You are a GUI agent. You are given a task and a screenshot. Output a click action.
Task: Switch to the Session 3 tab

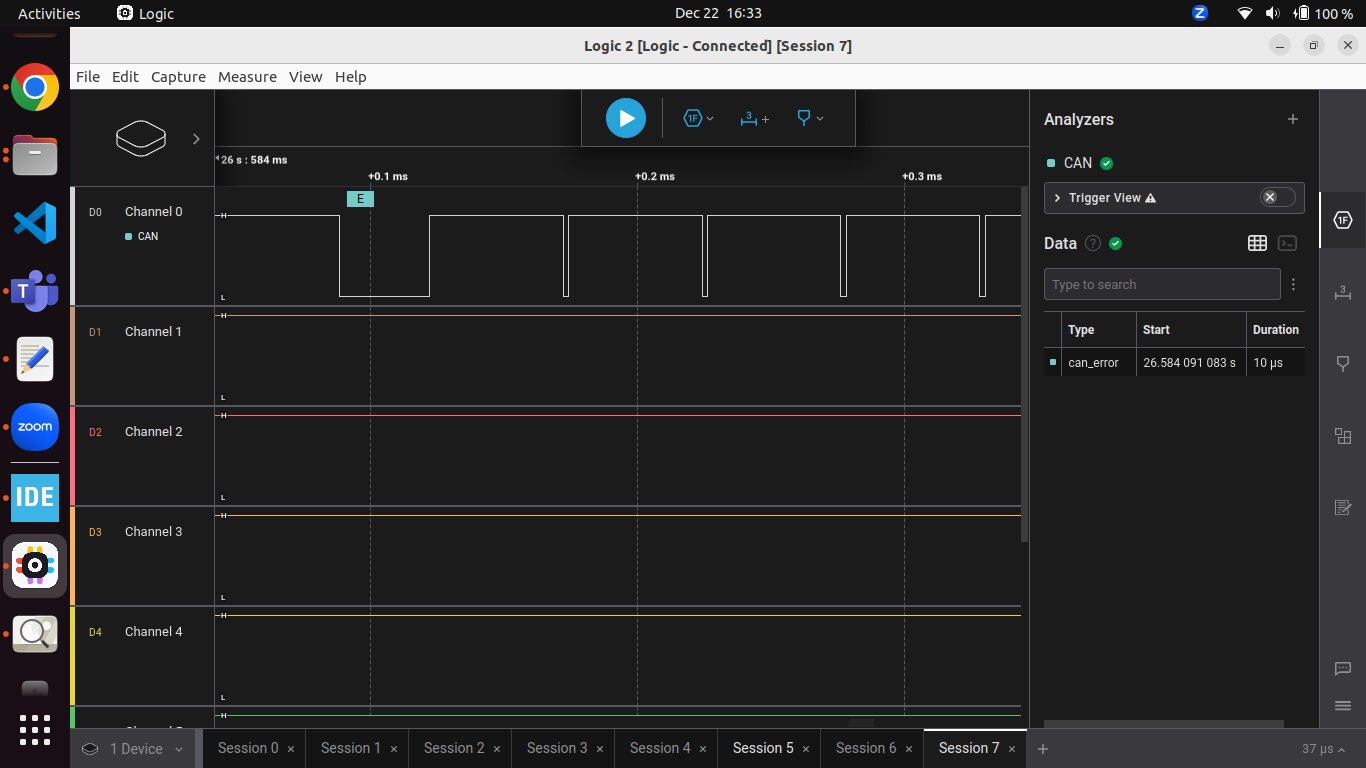point(555,748)
